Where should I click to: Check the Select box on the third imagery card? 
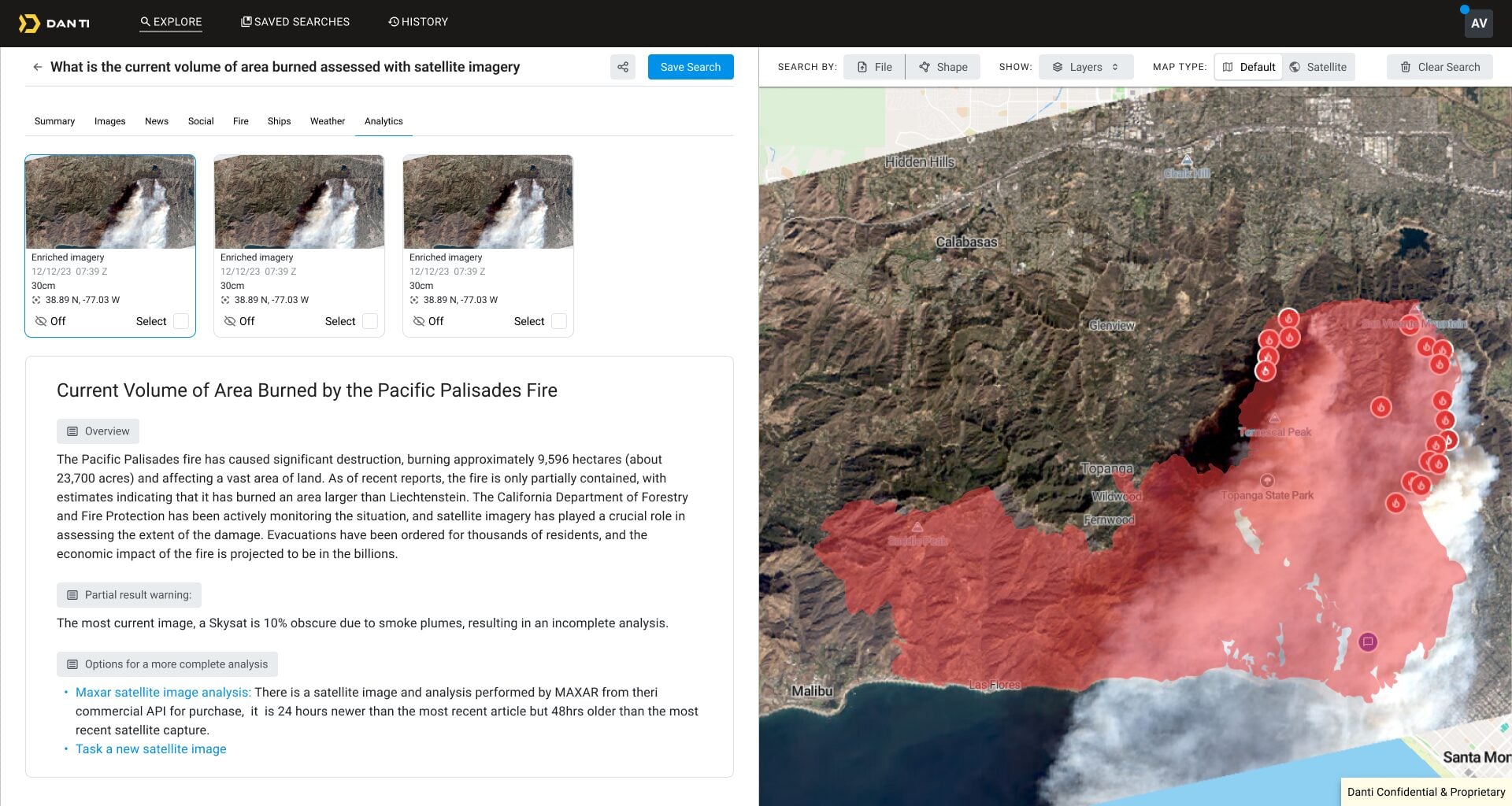[x=559, y=321]
